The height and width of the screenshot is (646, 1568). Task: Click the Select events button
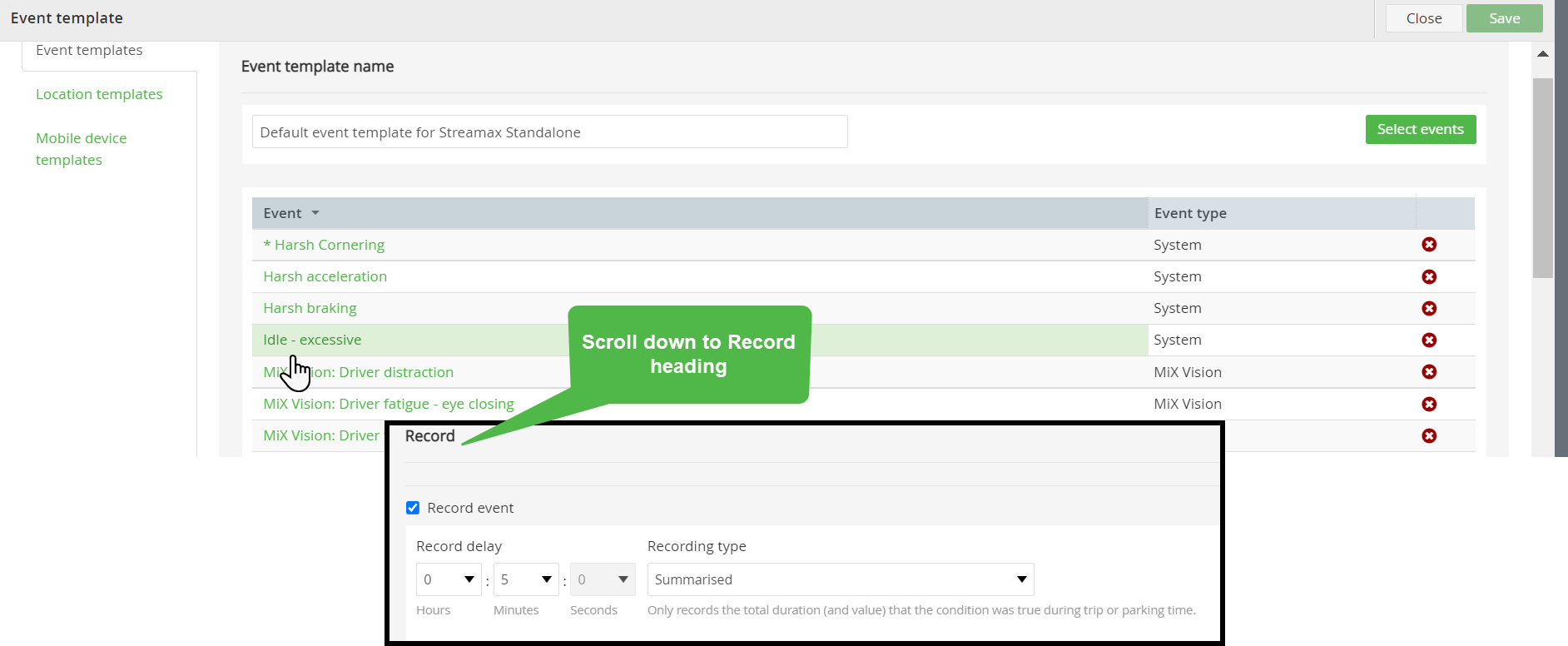point(1420,129)
